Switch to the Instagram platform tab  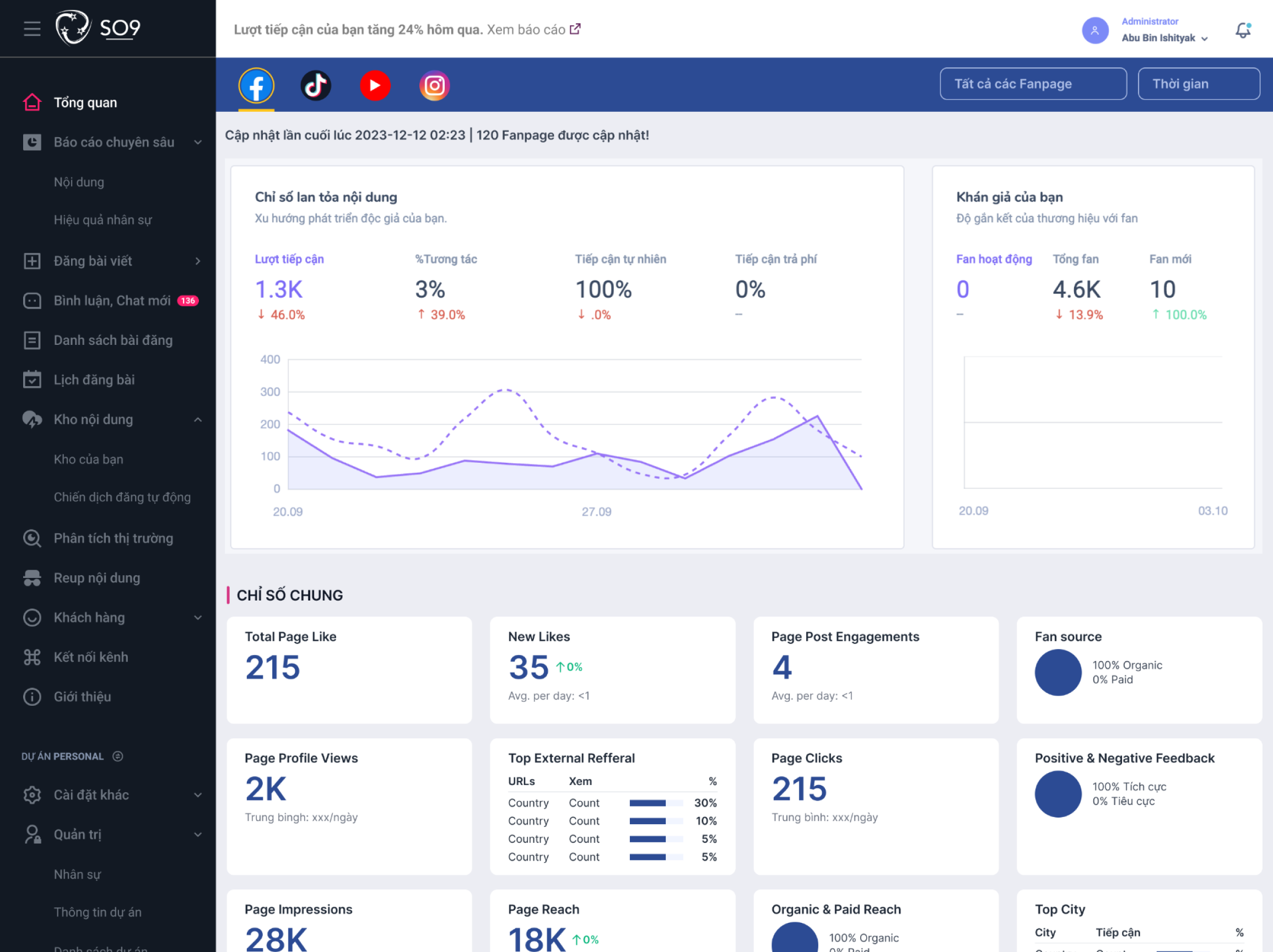(434, 86)
